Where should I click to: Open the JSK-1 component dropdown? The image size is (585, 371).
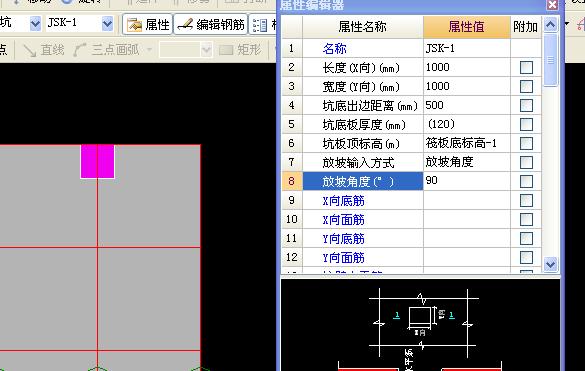(x=107, y=24)
